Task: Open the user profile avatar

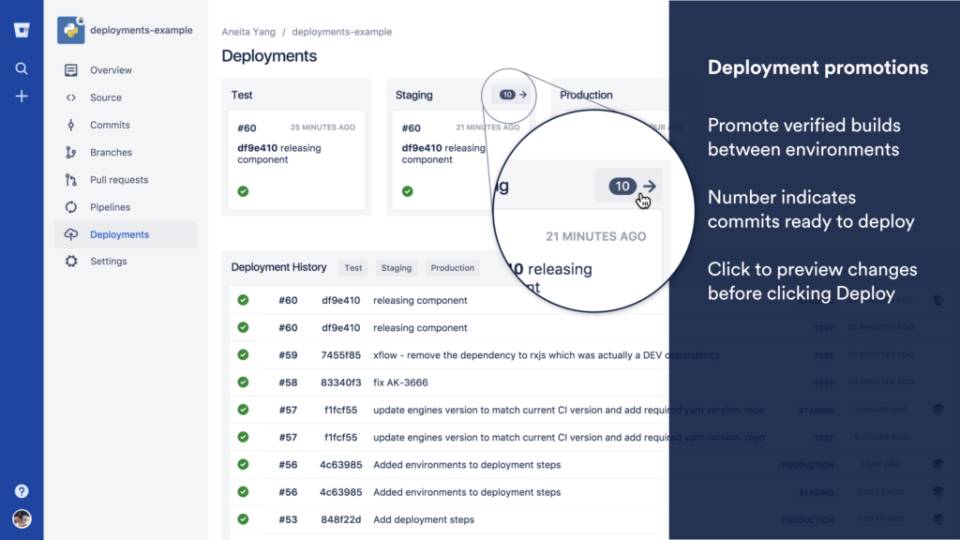Action: click(x=21, y=519)
